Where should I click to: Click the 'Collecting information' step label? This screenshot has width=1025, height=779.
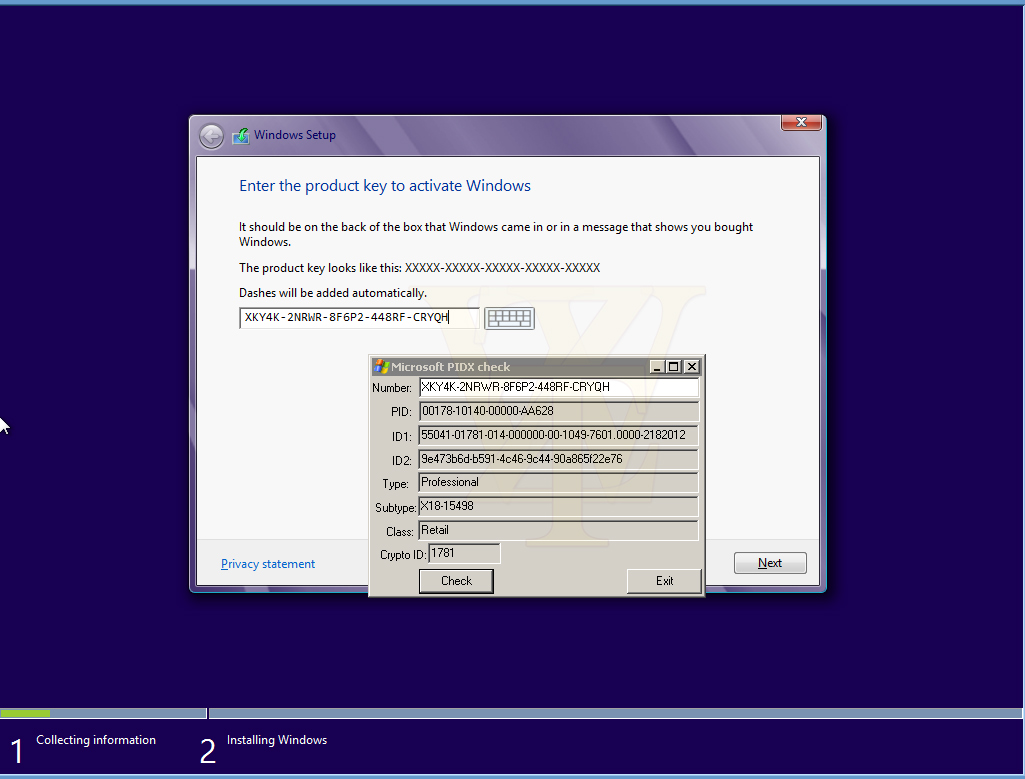click(96, 740)
